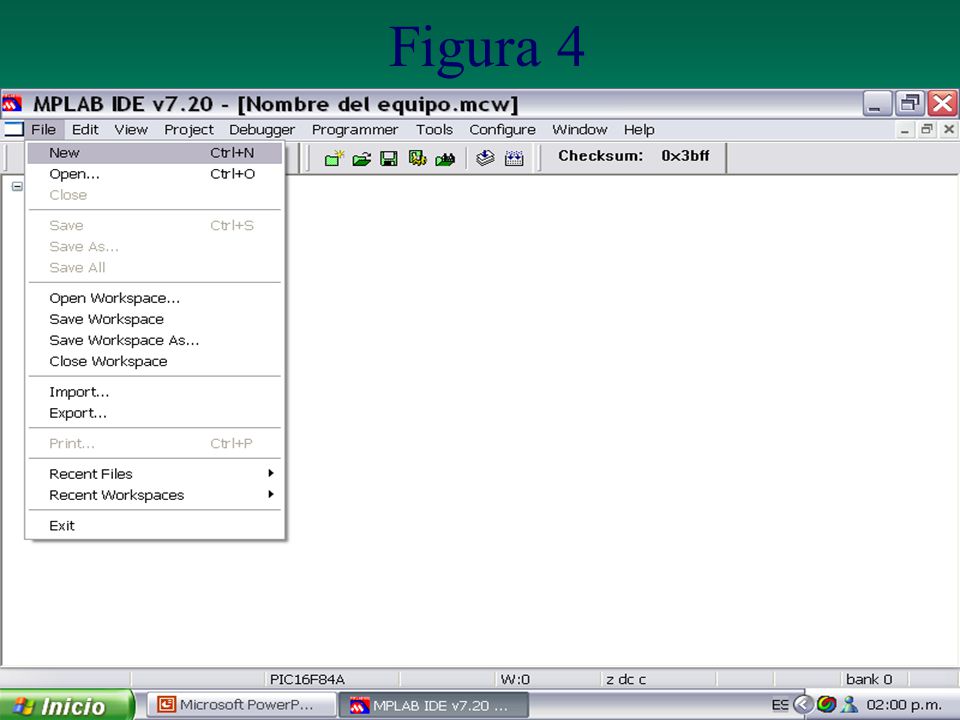Click the ES language indicator in tray
960x720 pixels.
tap(780, 705)
